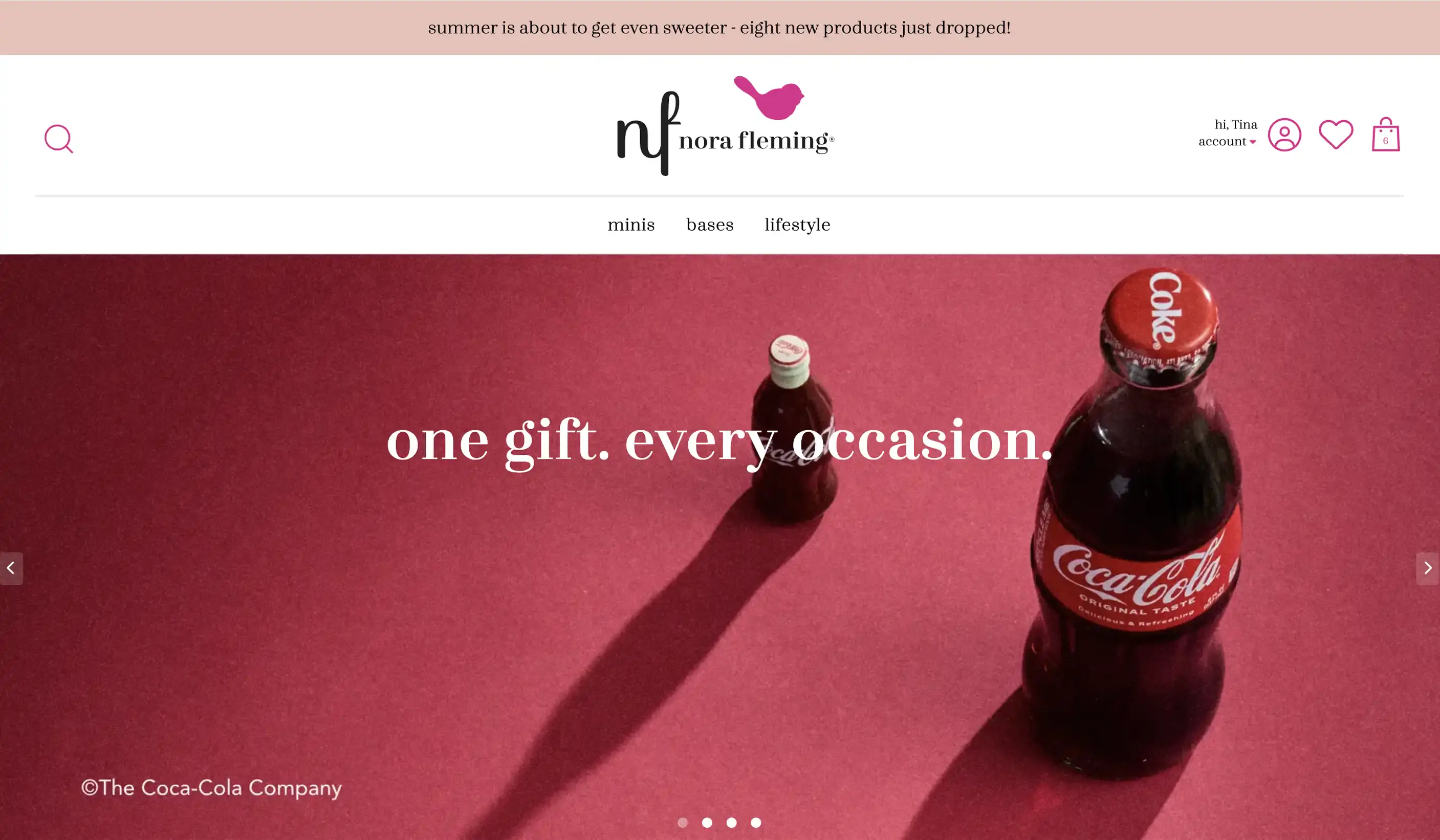Advance to next slide arrow
This screenshot has width=1440, height=840.
click(1427, 568)
